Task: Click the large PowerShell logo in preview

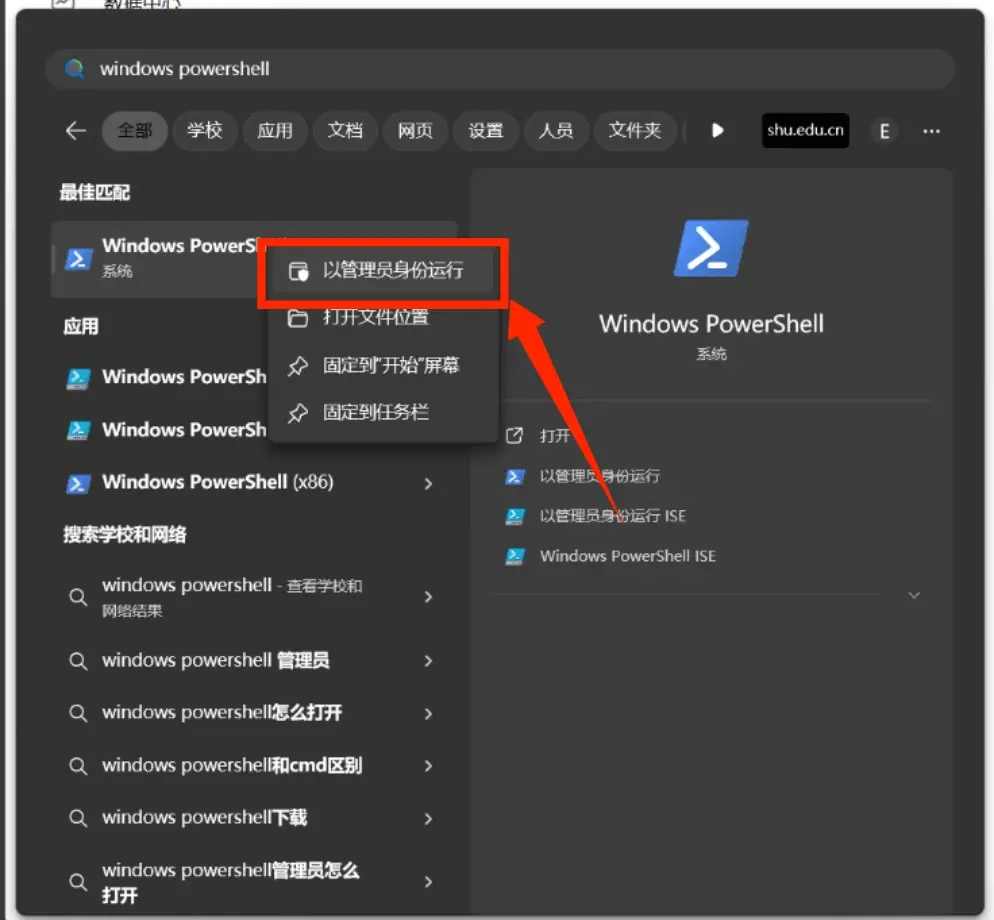Action: coord(711,249)
